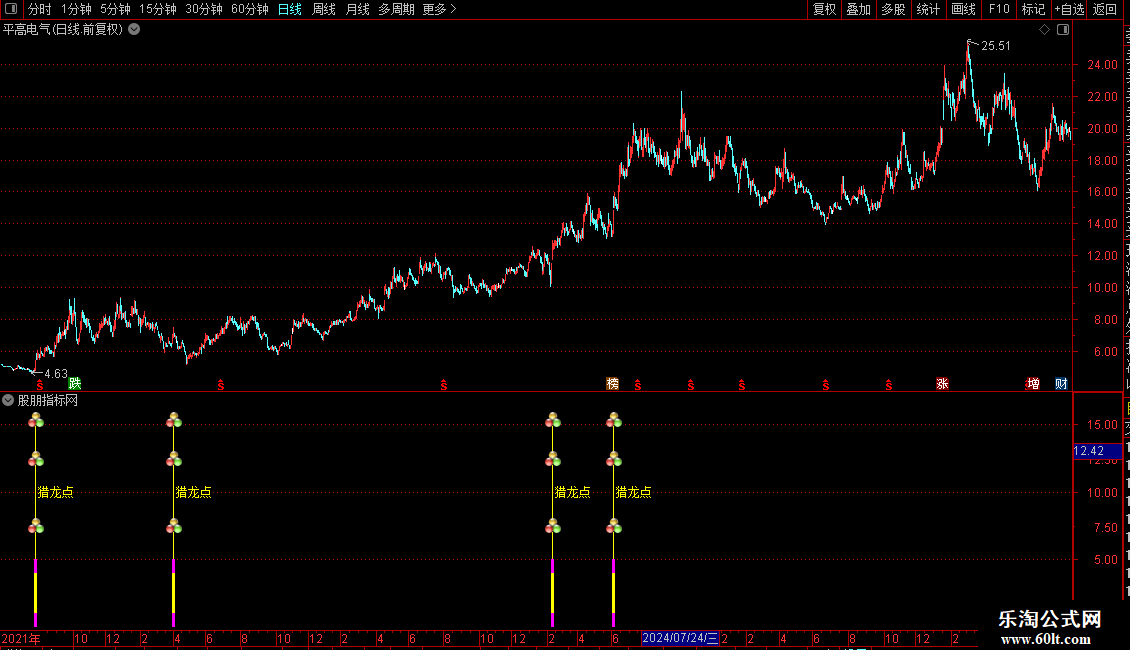Click the diamond icon at chart top-right

coord(1044,30)
